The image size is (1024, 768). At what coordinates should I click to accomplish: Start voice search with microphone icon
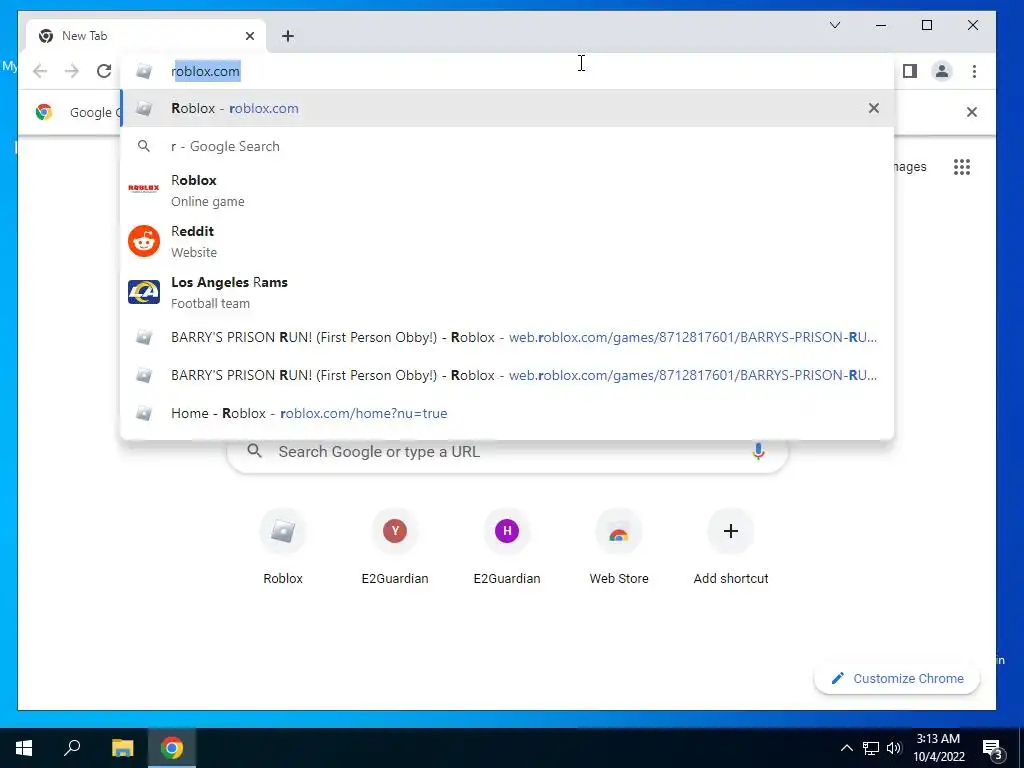point(758,451)
